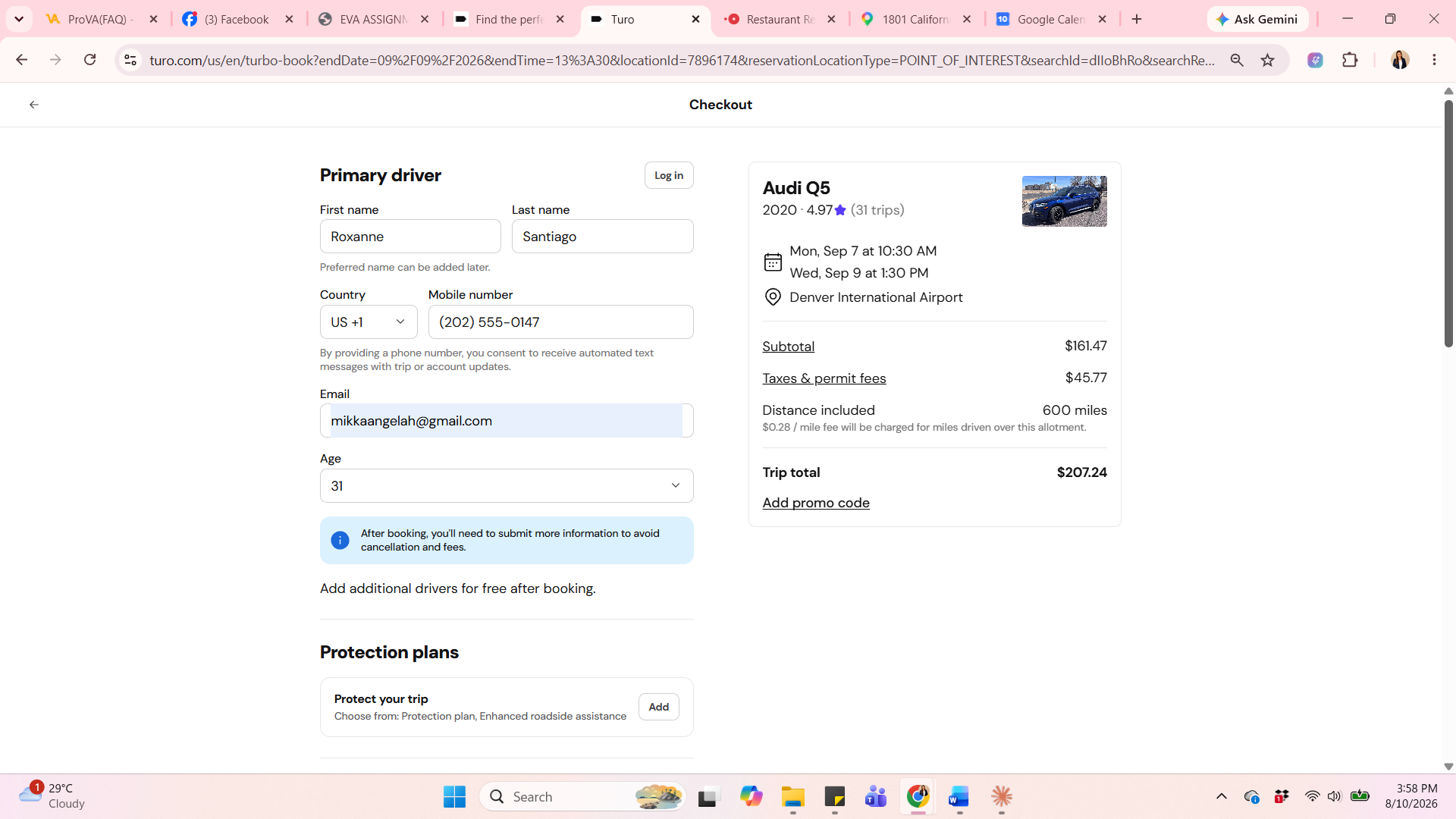Image resolution: width=1456 pixels, height=819 pixels.
Task: Click the zoom magnifier icon in address bar
Action: pyautogui.click(x=1237, y=60)
